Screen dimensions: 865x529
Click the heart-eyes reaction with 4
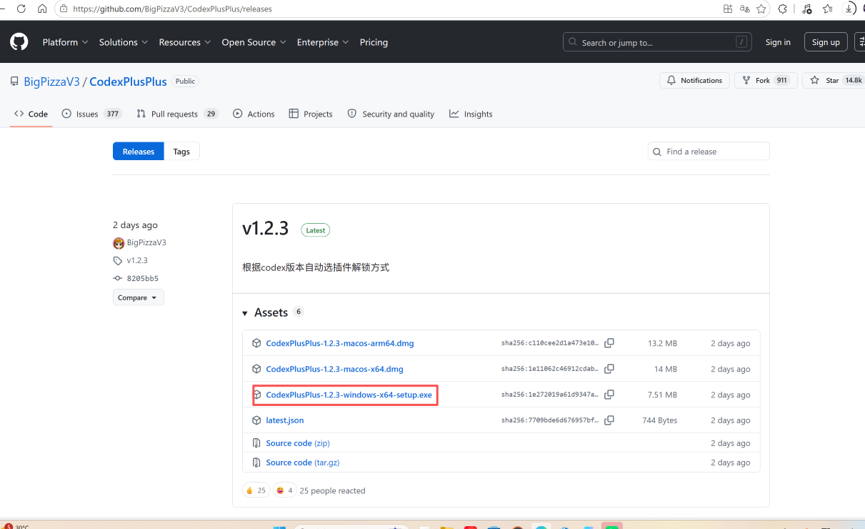[285, 490]
